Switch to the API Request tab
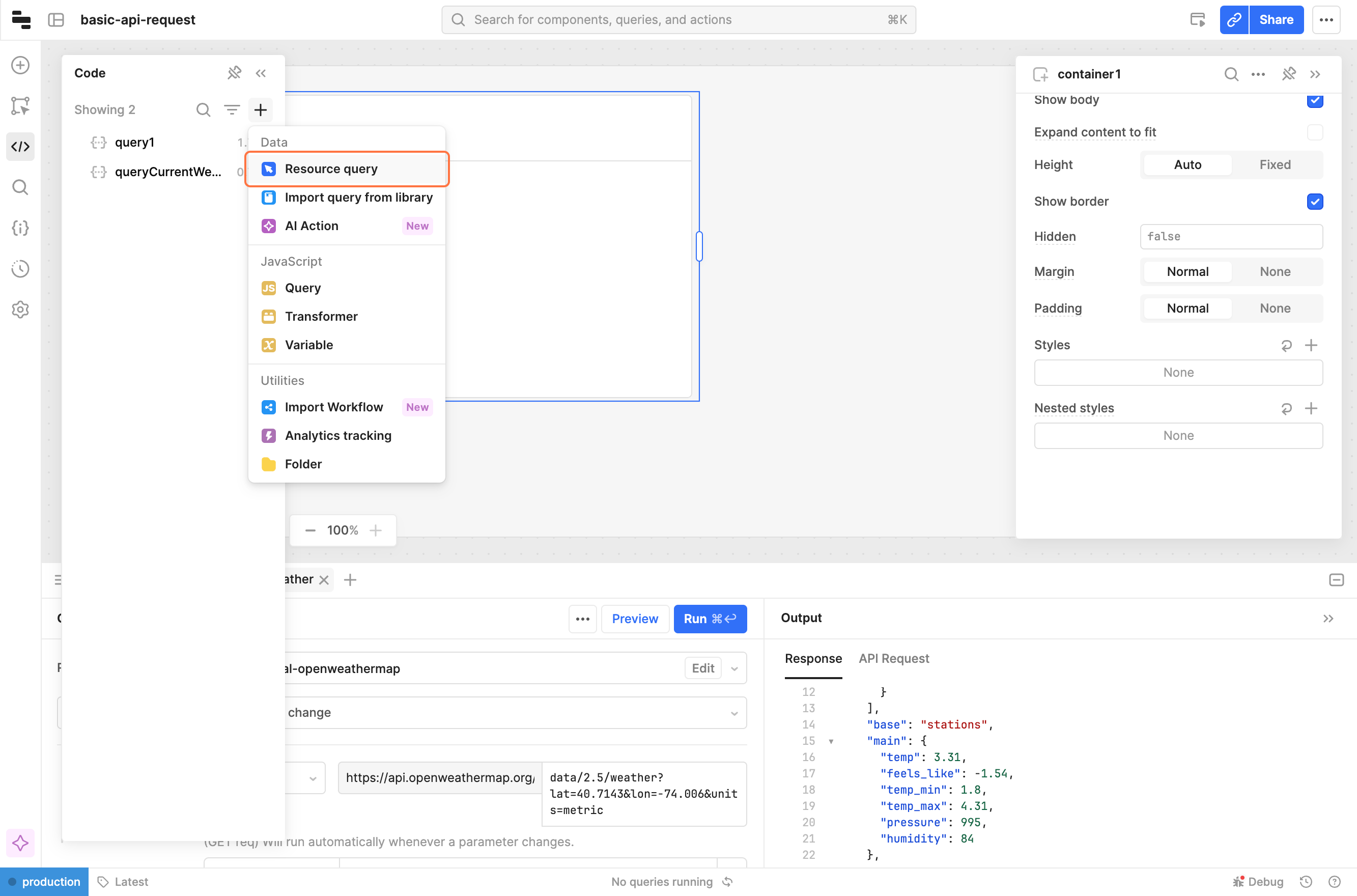Image resolution: width=1357 pixels, height=896 pixels. [894, 658]
